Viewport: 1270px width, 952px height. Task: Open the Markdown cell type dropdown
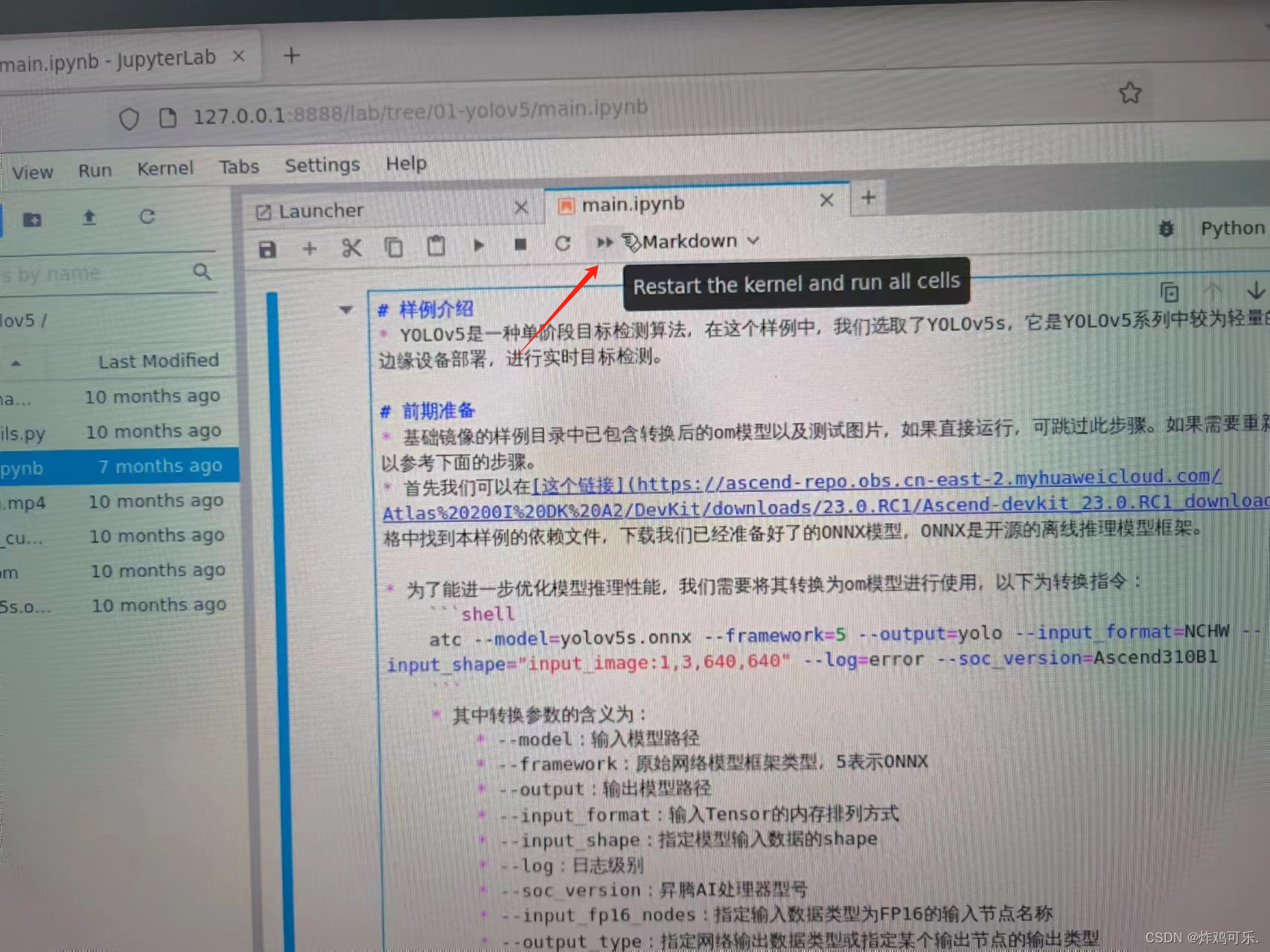coord(700,241)
